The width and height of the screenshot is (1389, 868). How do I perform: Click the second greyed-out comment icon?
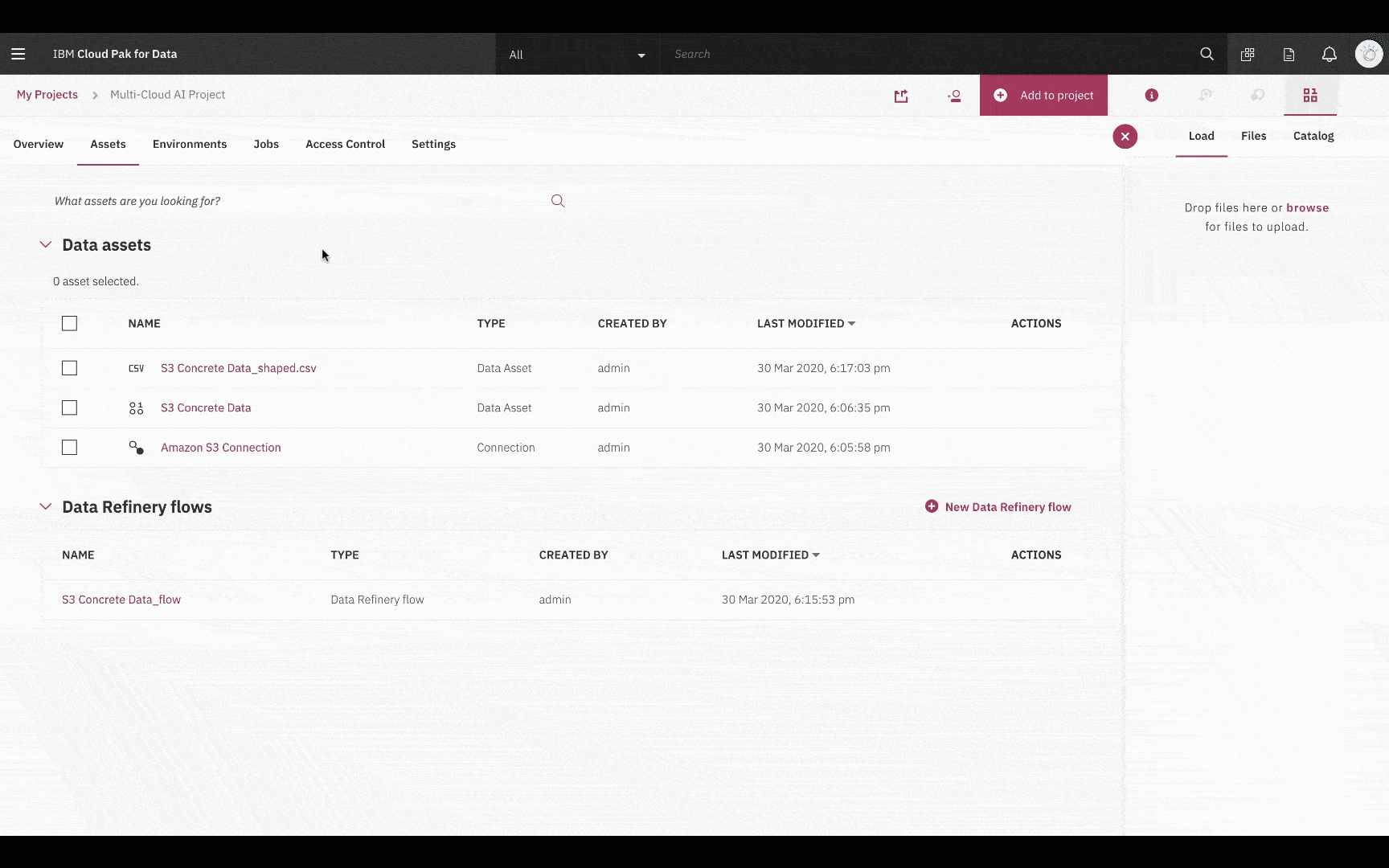[x=1258, y=95]
